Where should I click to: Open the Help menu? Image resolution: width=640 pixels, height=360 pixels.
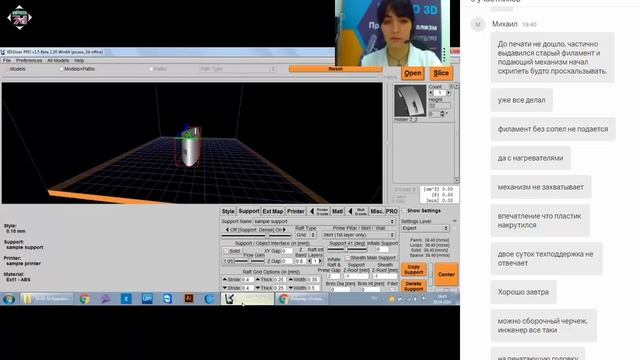point(79,60)
